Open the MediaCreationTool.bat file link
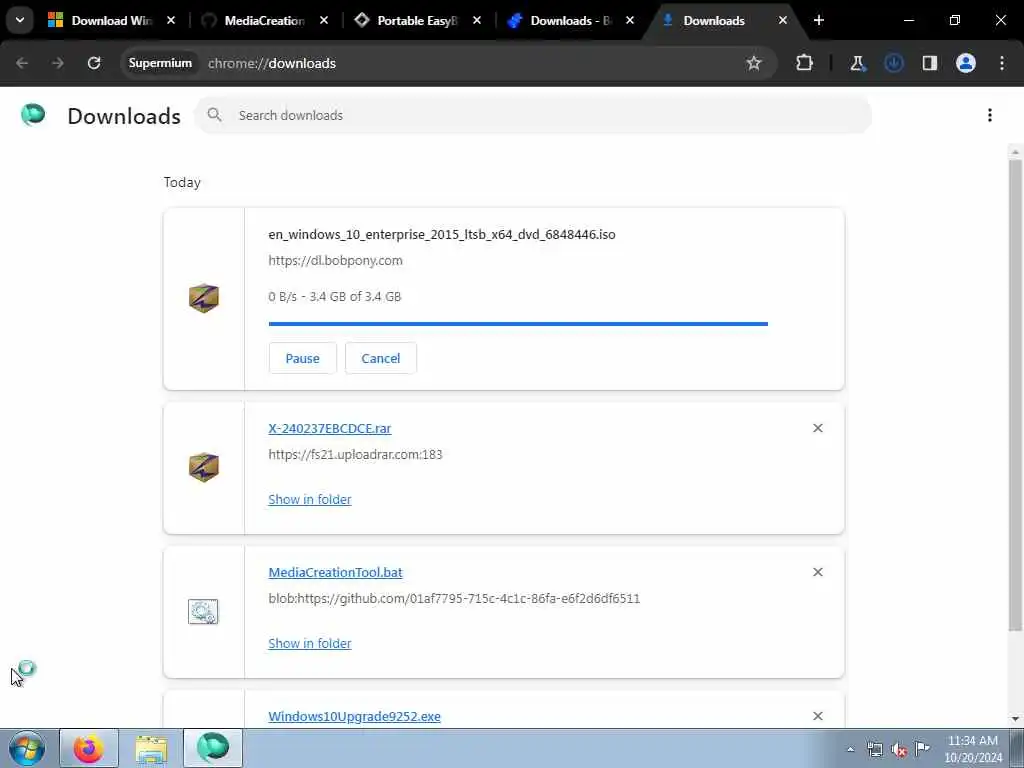 click(335, 573)
